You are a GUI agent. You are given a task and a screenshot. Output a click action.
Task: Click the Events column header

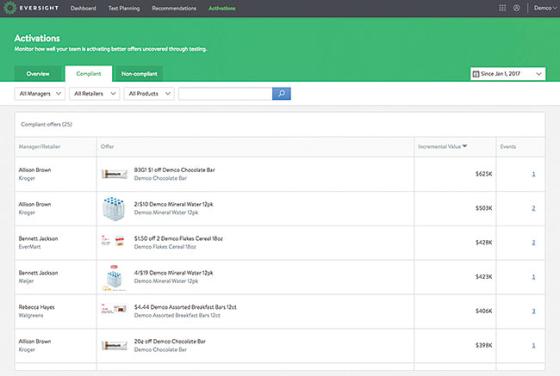click(508, 146)
